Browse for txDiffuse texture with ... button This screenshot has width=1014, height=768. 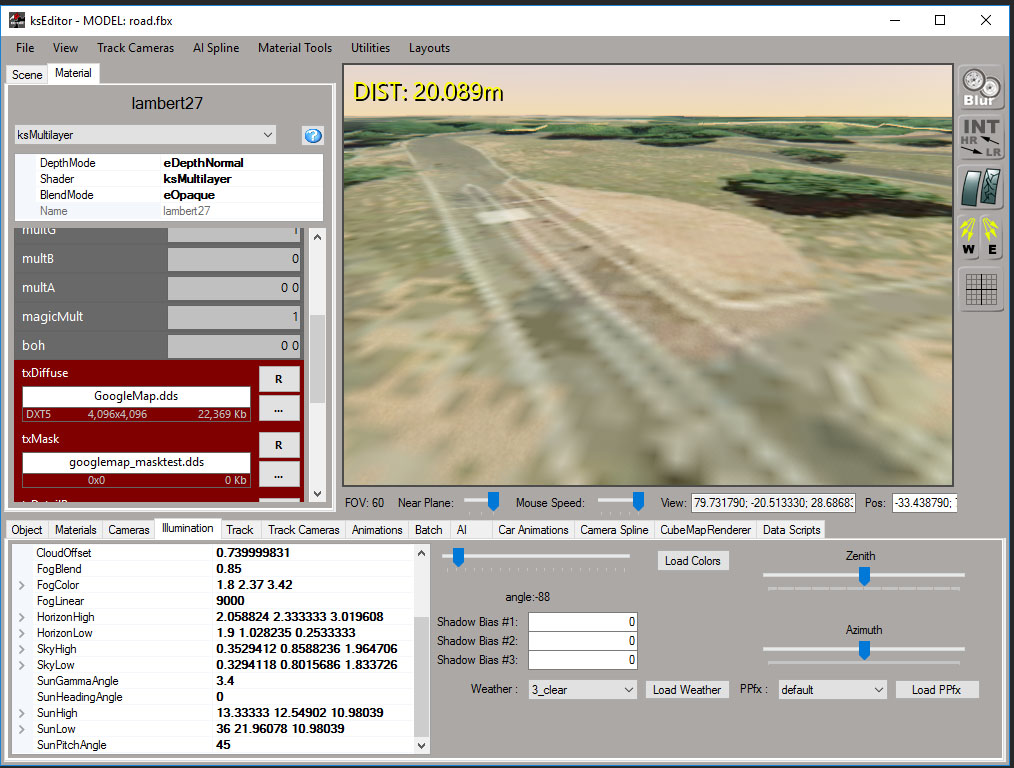click(x=279, y=409)
